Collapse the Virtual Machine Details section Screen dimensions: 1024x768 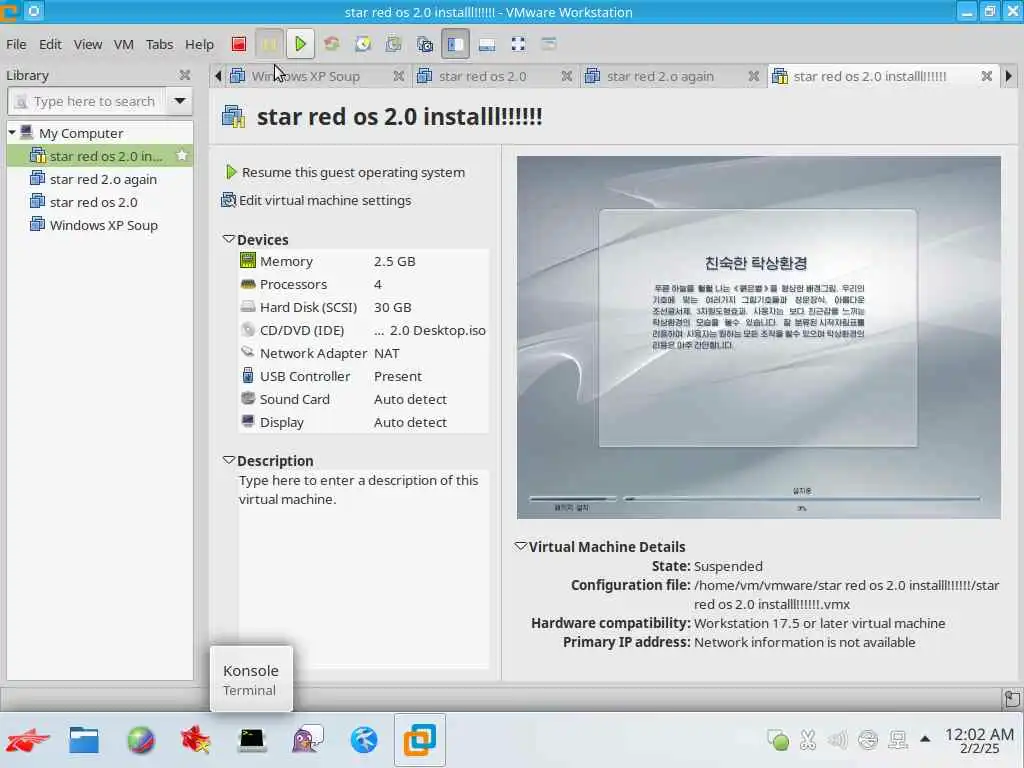[x=520, y=546]
